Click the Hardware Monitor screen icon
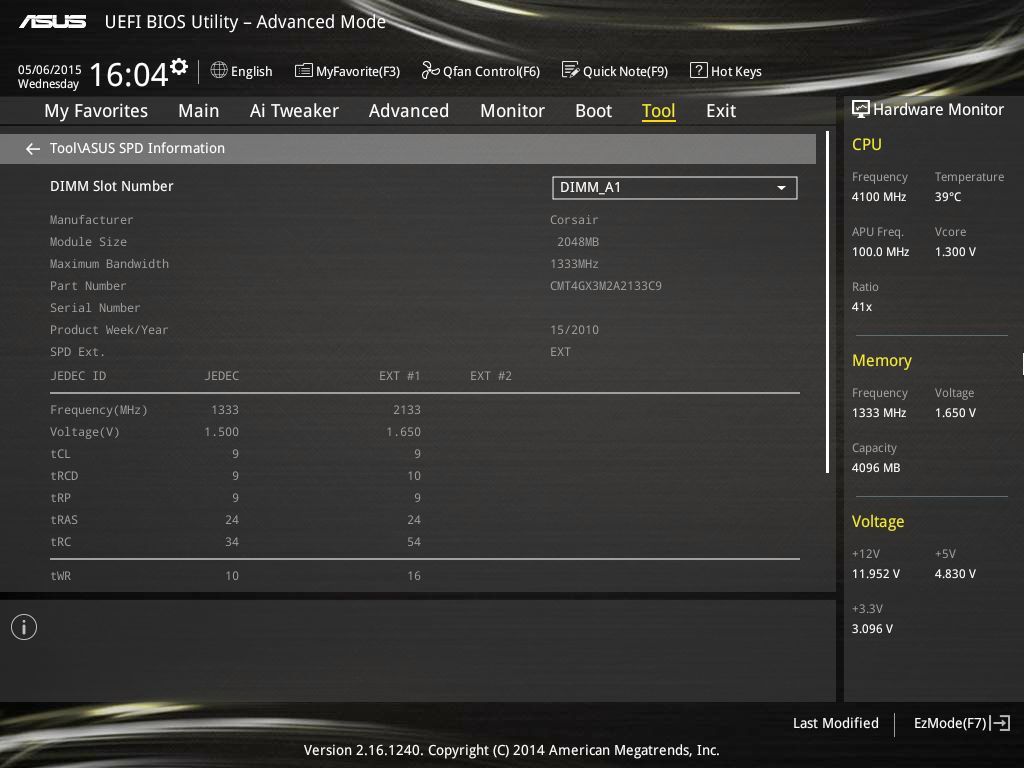The height and width of the screenshot is (768, 1024). coord(861,109)
